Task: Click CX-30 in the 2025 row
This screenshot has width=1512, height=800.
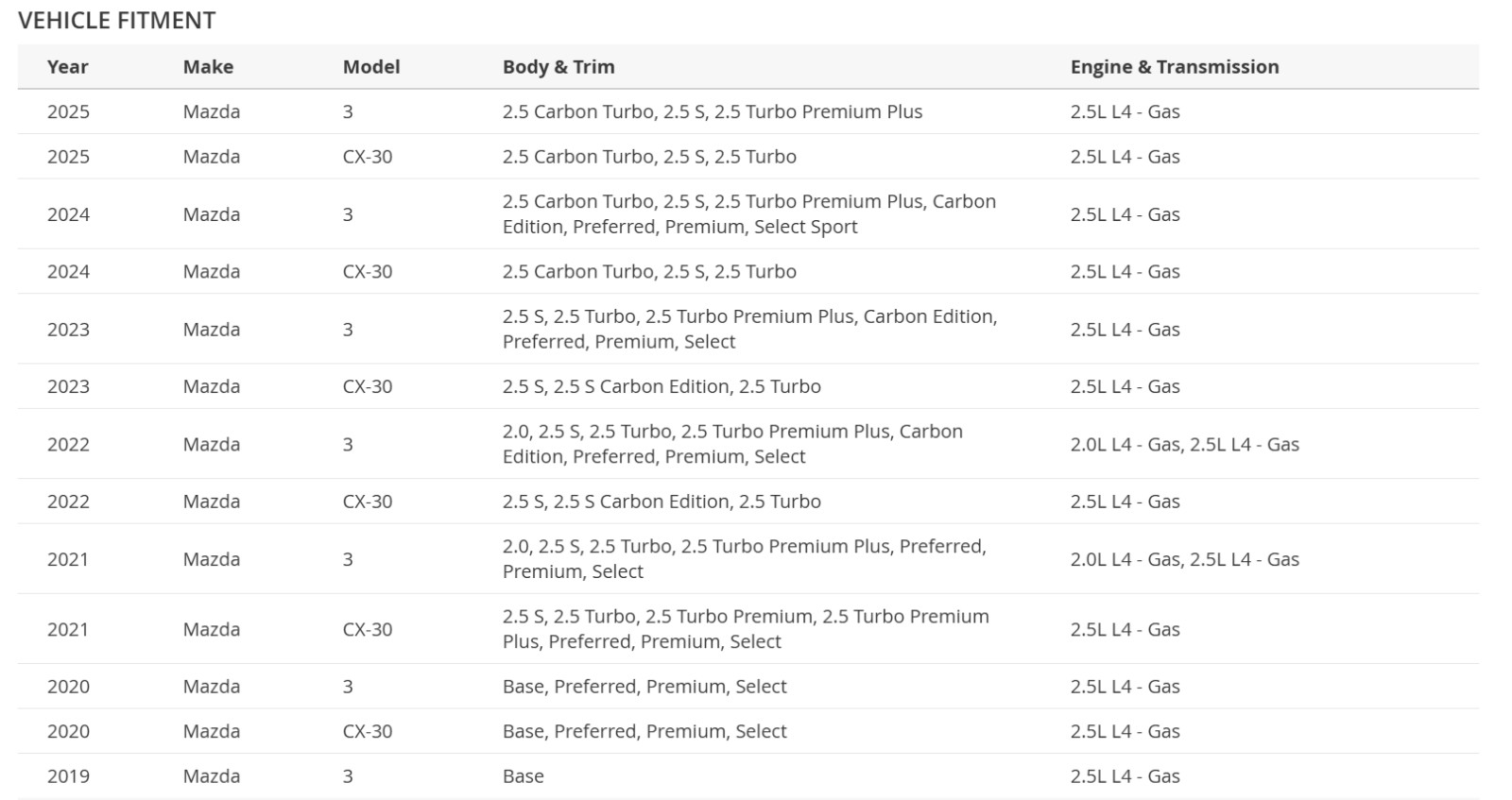Action: (x=368, y=157)
